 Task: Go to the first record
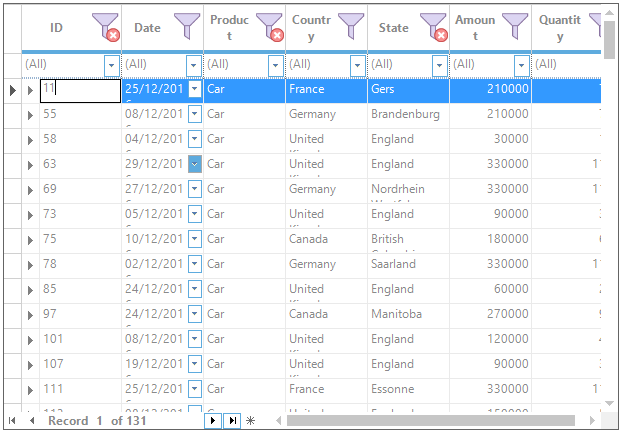12,420
